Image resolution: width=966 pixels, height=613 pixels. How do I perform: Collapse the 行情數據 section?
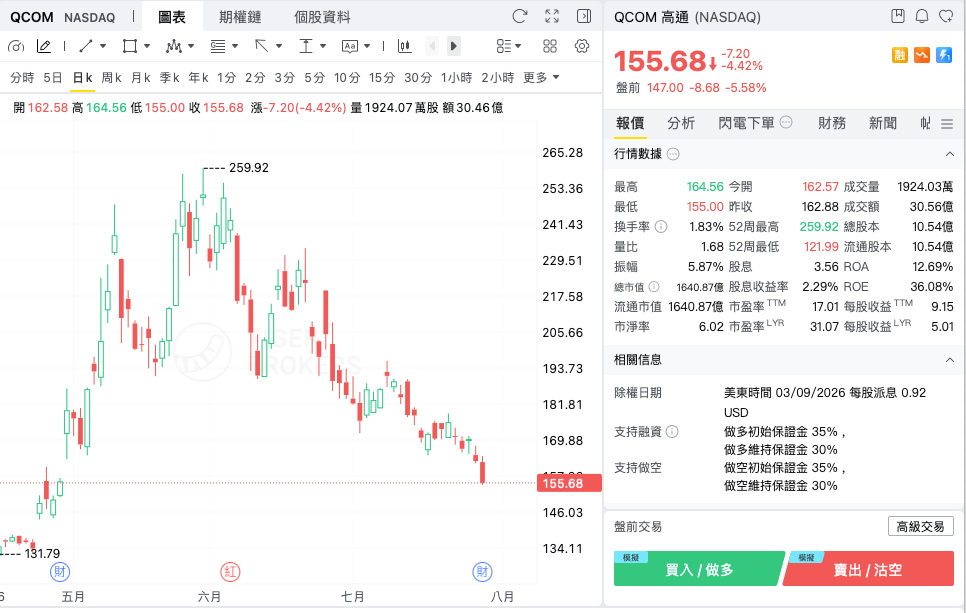(x=949, y=154)
